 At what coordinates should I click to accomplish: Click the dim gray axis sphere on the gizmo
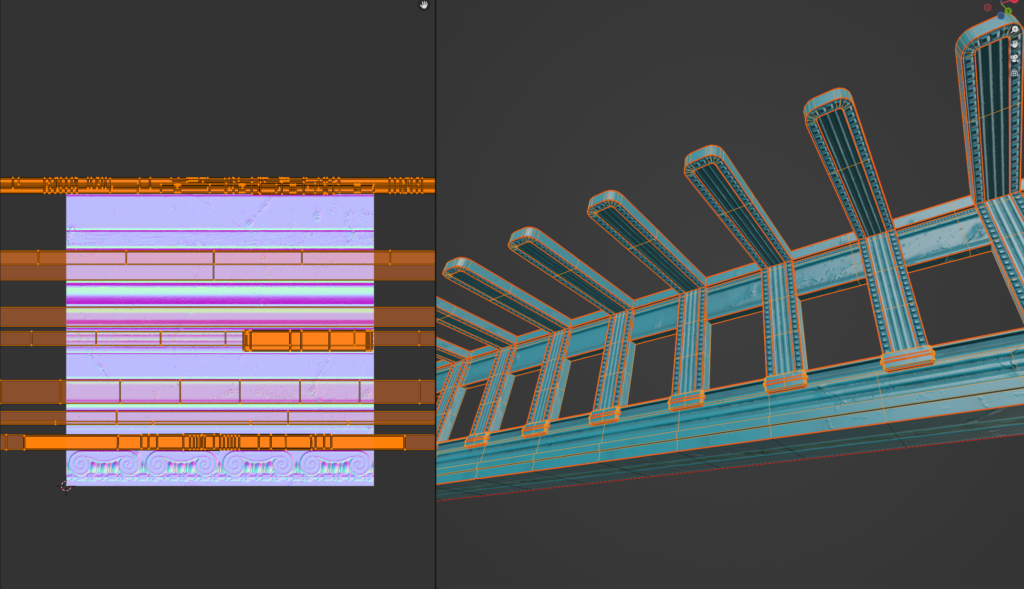click(x=987, y=8)
